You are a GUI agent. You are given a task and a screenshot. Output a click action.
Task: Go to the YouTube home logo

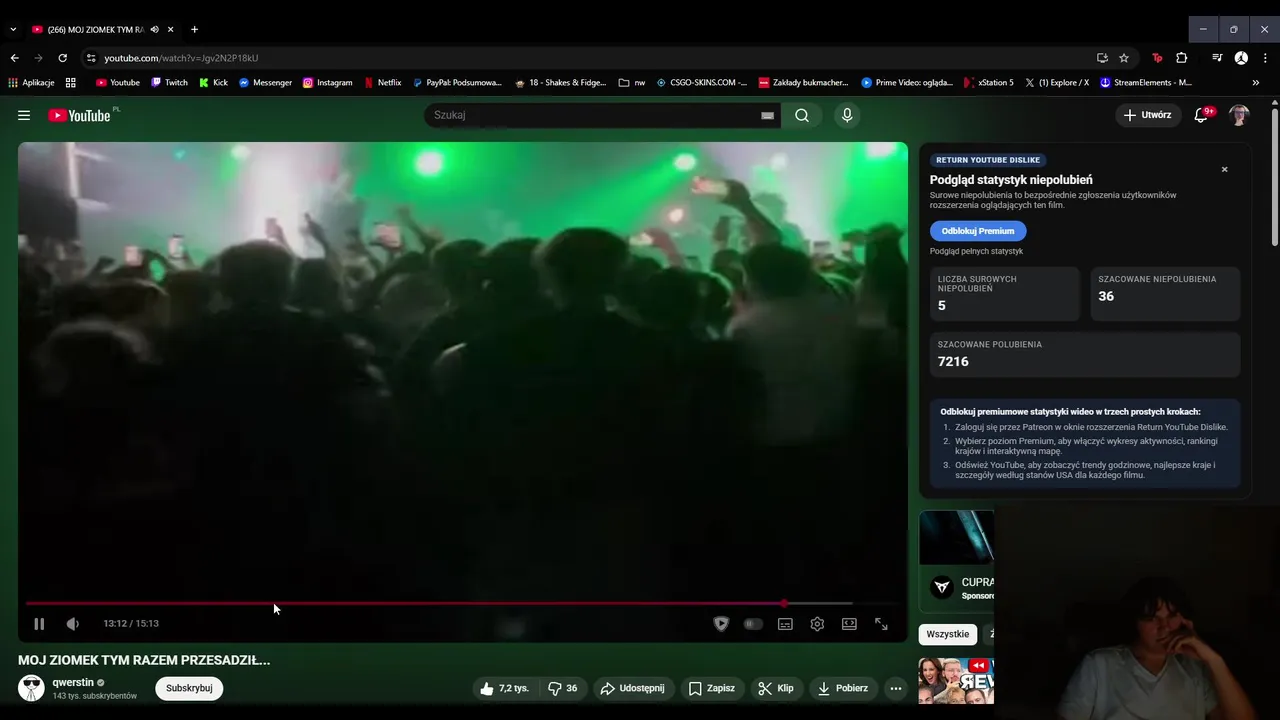click(79, 115)
